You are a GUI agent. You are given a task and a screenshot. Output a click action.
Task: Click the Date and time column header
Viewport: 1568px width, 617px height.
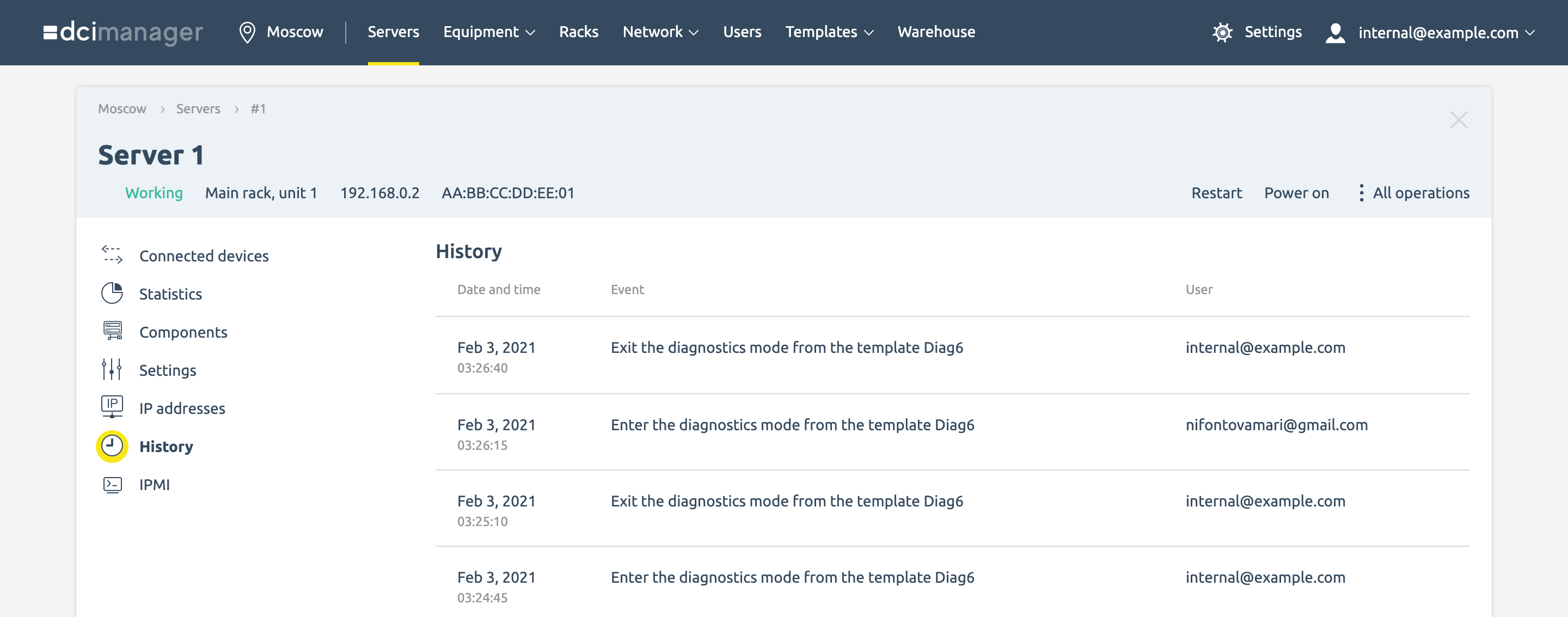pyautogui.click(x=499, y=289)
